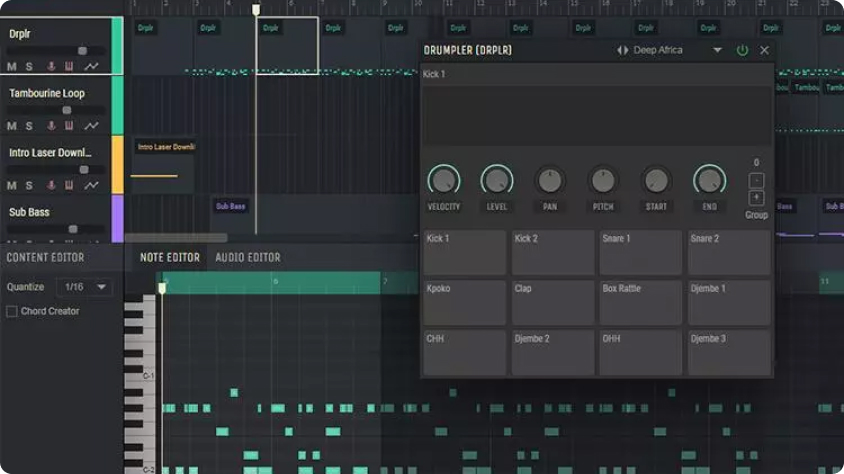Viewport: 844px width, 474px height.
Task: Arm recording on the Drplr track
Action: click(x=51, y=67)
